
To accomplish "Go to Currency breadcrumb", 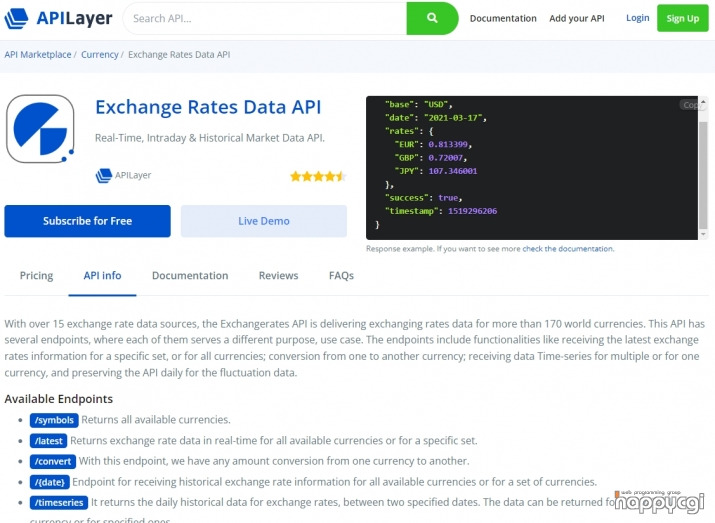I will [99, 54].
